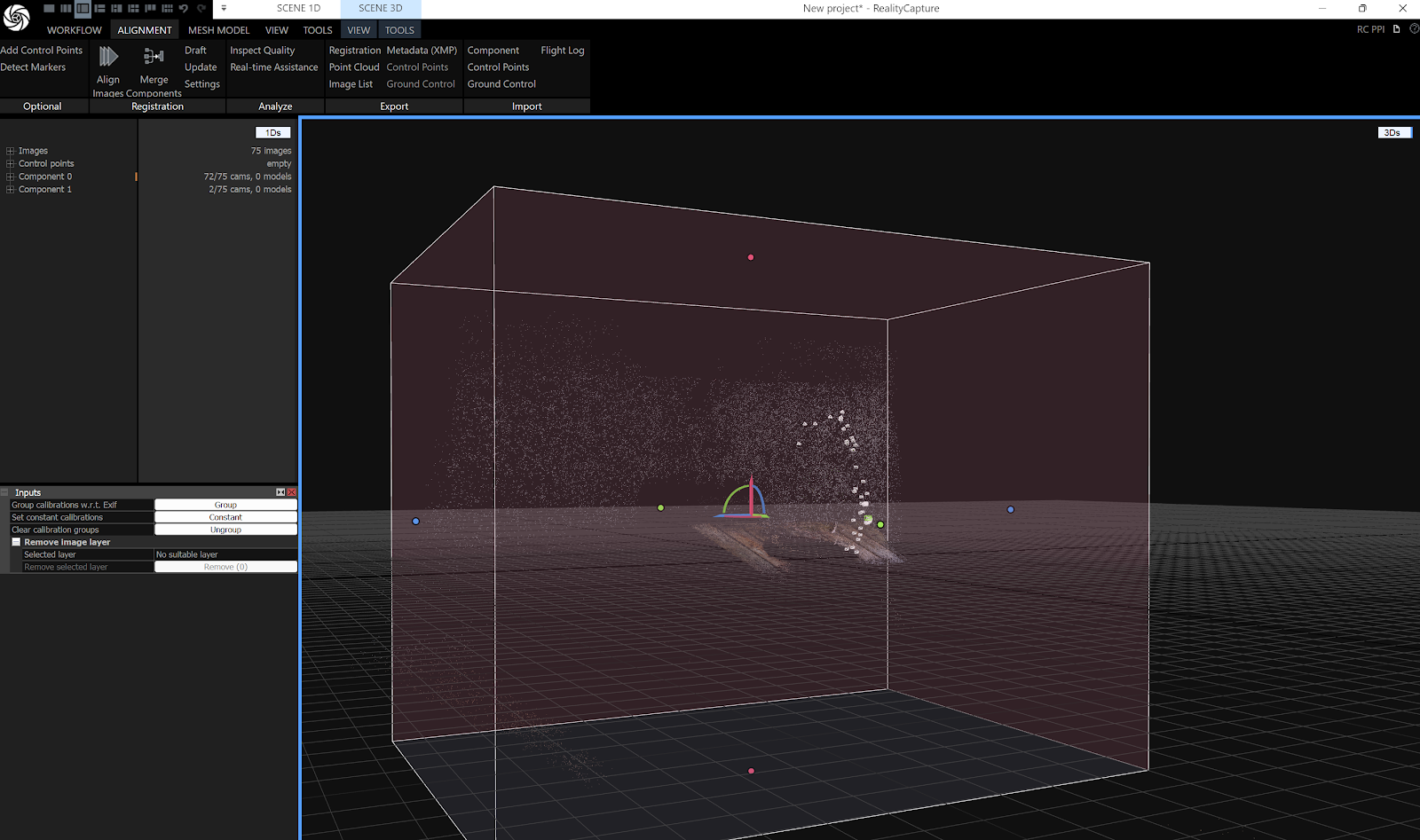Click the Ungroup button
Image resolution: width=1420 pixels, height=840 pixels.
(225, 530)
